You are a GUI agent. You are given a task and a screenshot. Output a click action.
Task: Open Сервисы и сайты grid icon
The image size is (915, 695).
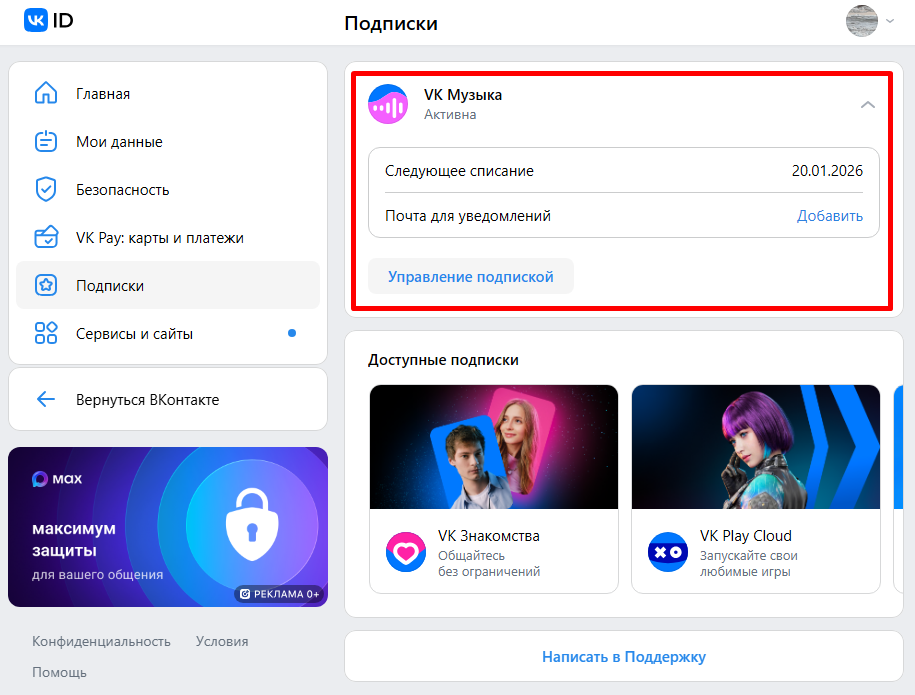pyautogui.click(x=45, y=333)
